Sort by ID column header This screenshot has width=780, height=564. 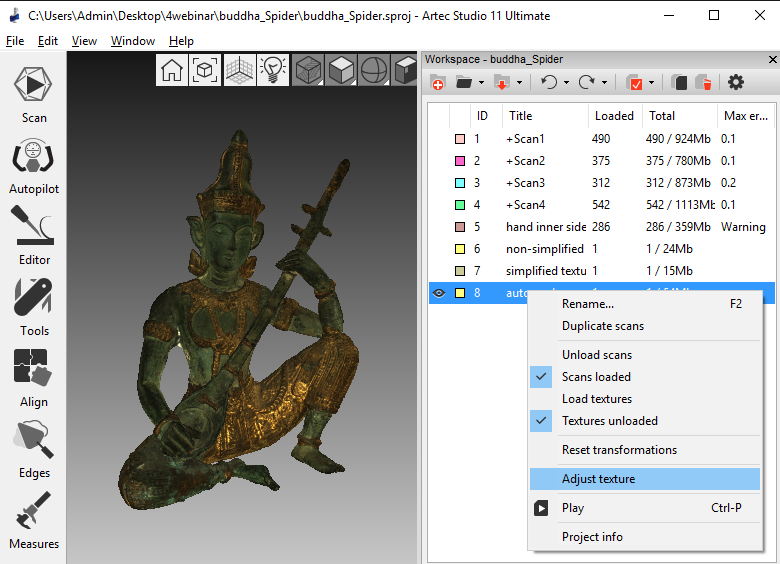click(486, 116)
